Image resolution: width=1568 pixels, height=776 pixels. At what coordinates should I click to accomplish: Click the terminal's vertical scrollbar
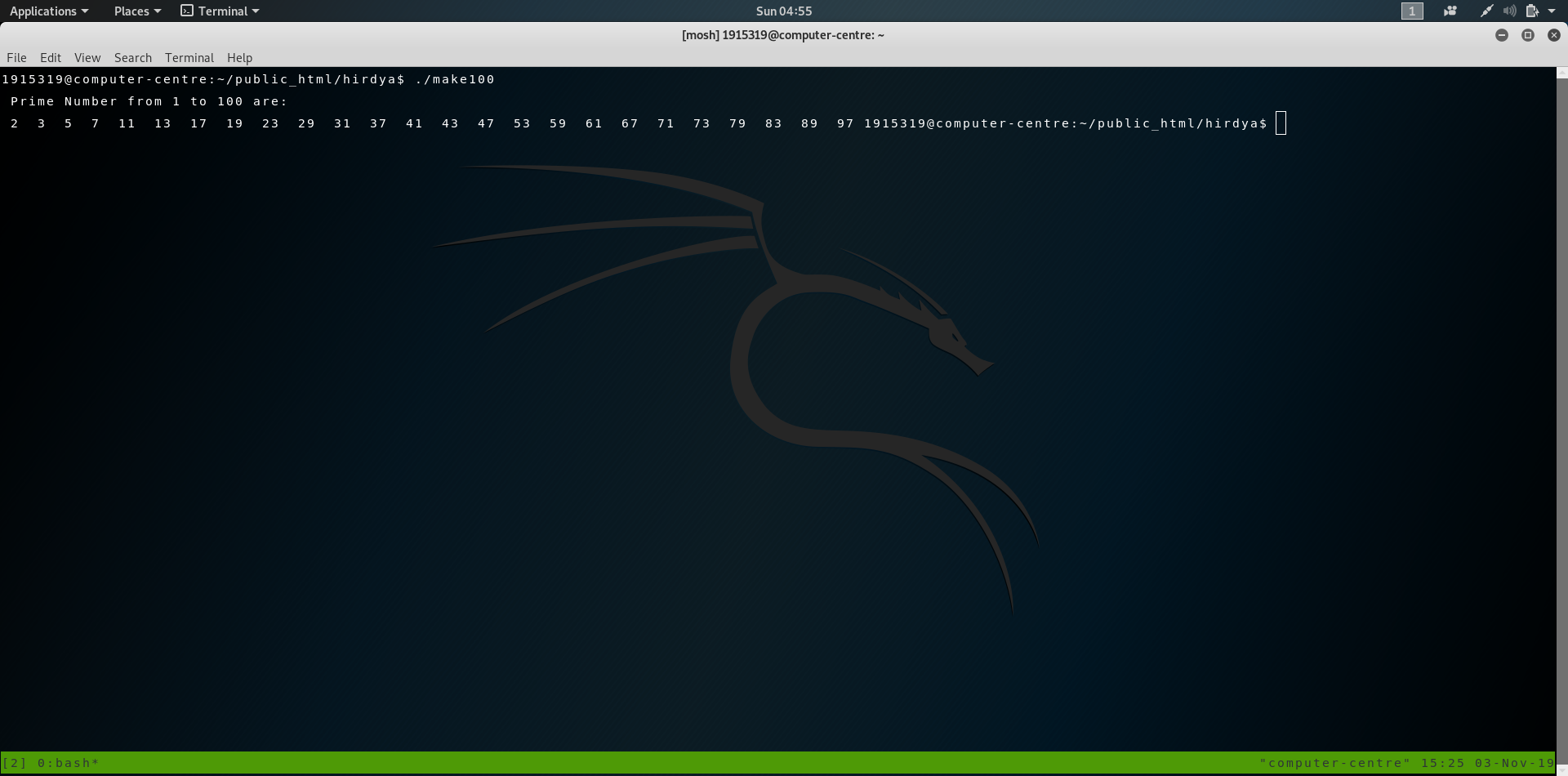point(1561,421)
